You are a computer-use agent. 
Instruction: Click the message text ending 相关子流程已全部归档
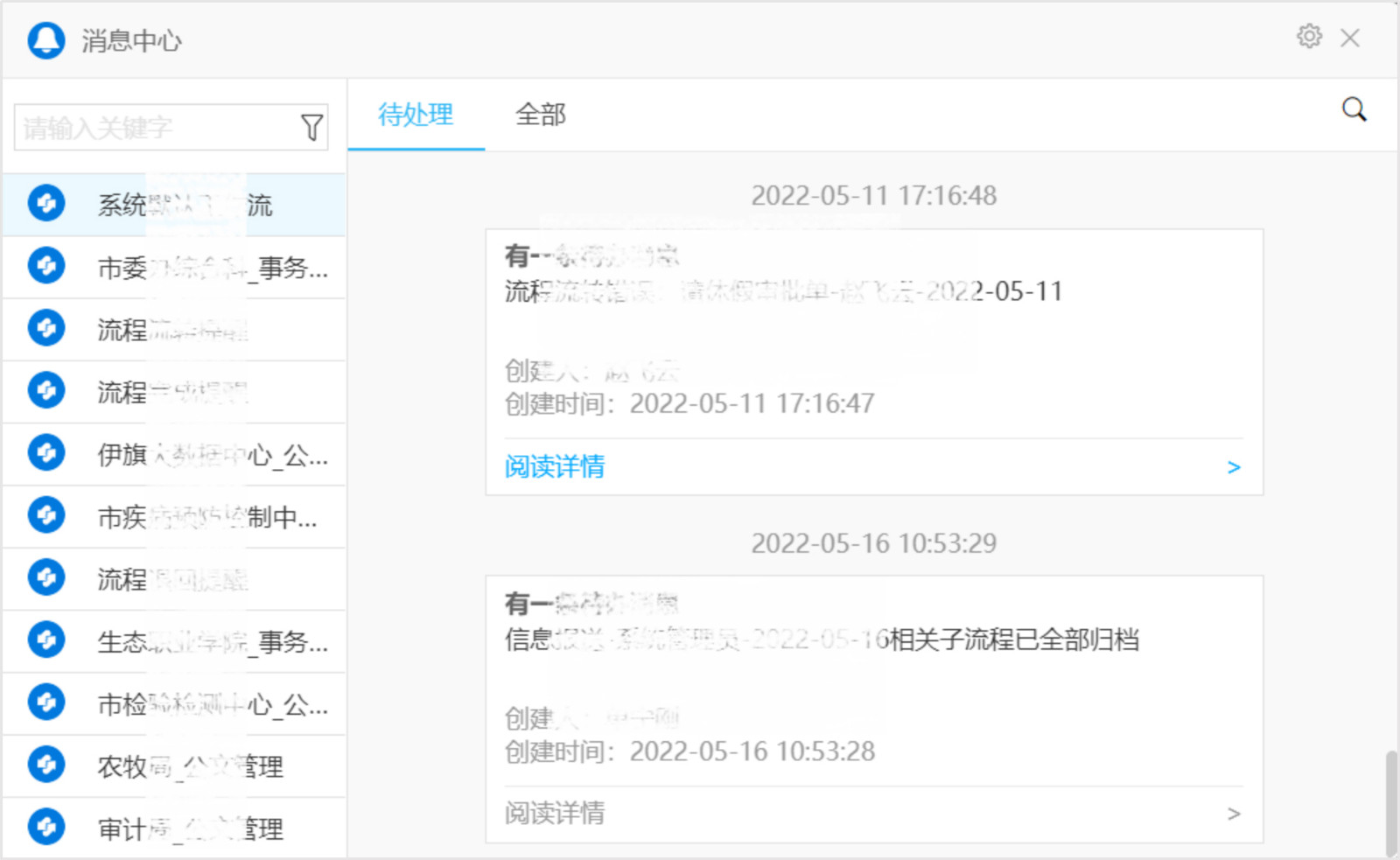point(822,640)
